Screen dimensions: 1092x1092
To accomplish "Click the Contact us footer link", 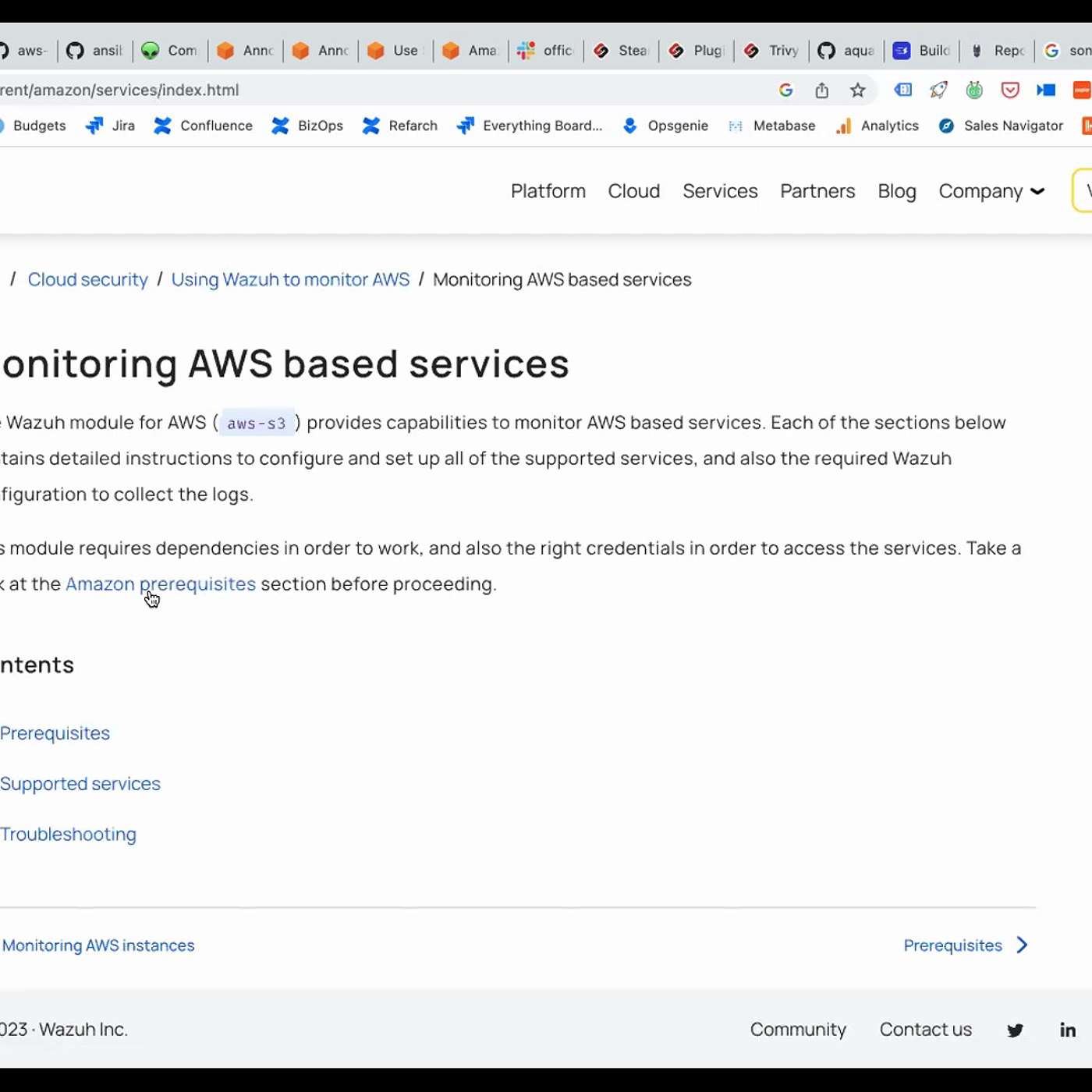I will [925, 1030].
